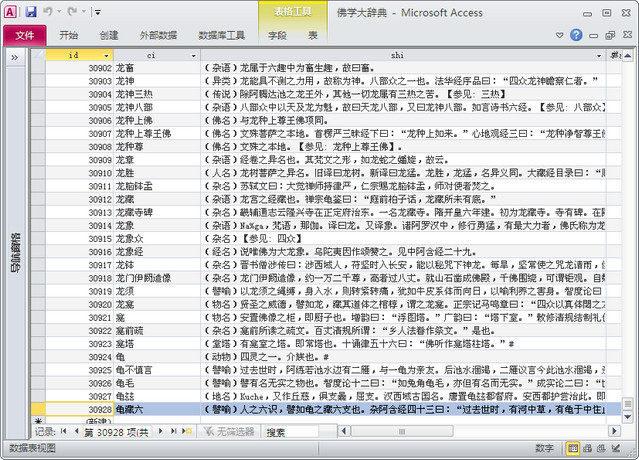Viewport: 639px width, 460px height.
Task: Select row selector for record 30928
Action: (38, 409)
